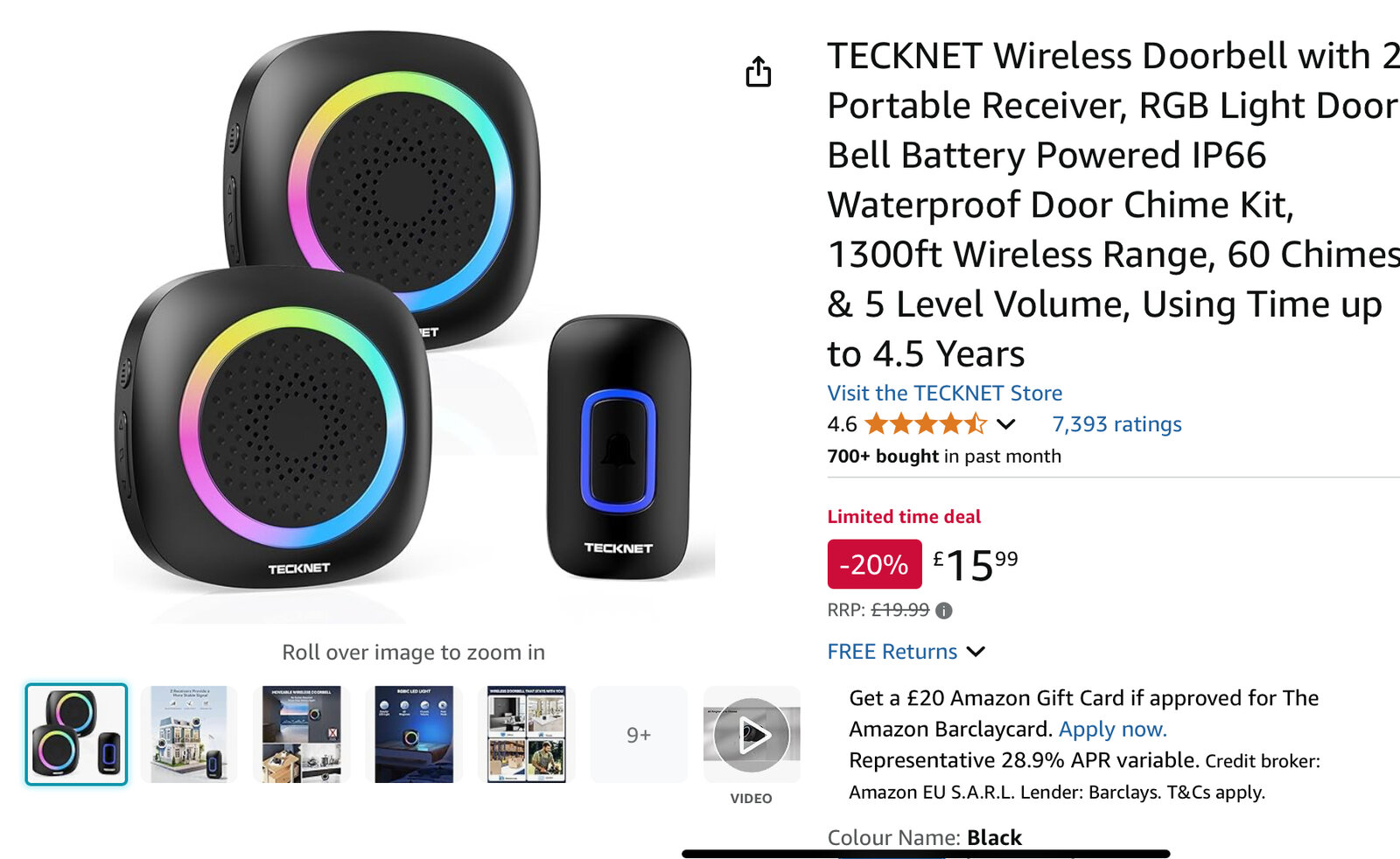1400x859 pixels.
Task: Tap the share icon beside product image
Action: pos(759,72)
